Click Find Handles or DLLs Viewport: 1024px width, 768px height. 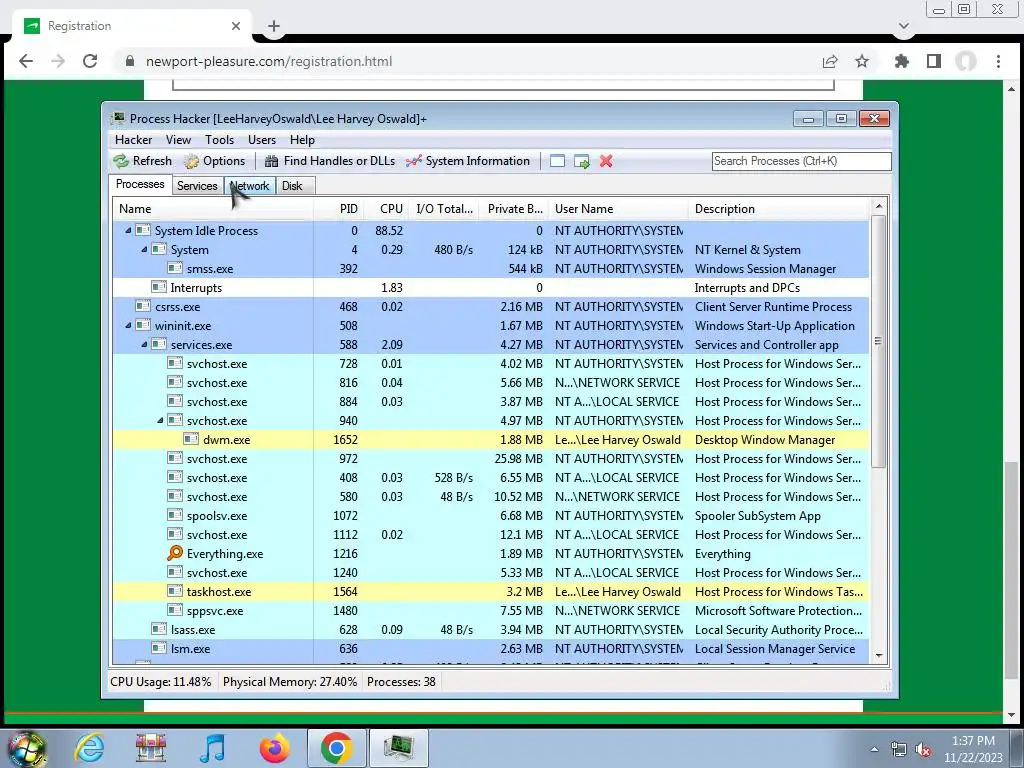pyautogui.click(x=330, y=161)
